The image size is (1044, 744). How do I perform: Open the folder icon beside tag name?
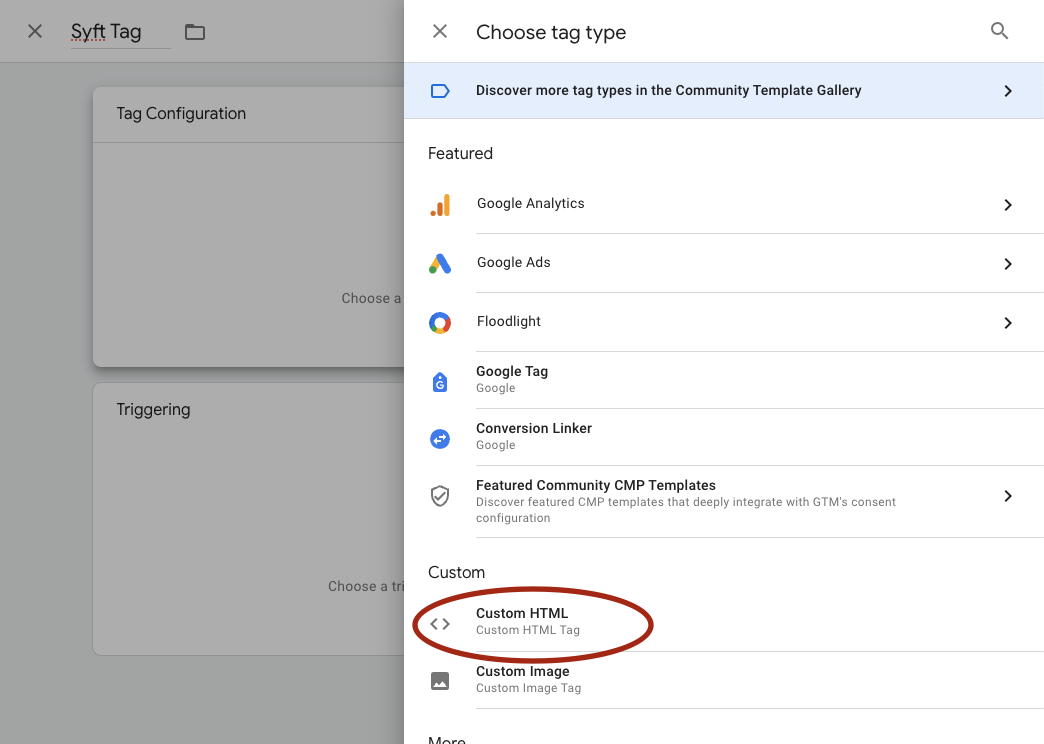click(195, 32)
